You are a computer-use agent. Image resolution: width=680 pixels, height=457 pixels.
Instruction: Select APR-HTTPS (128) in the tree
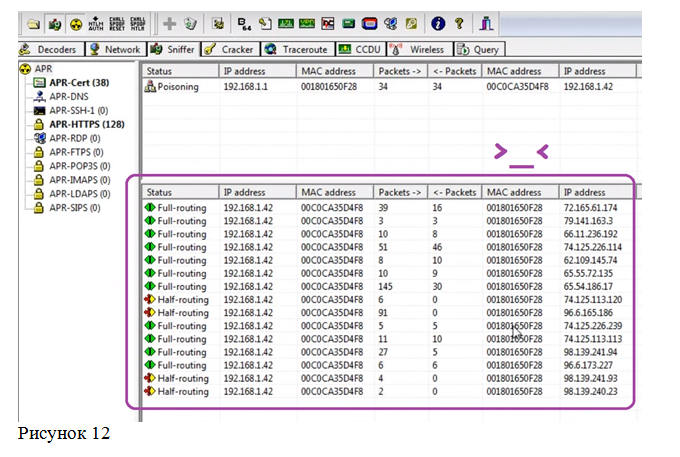(x=87, y=124)
